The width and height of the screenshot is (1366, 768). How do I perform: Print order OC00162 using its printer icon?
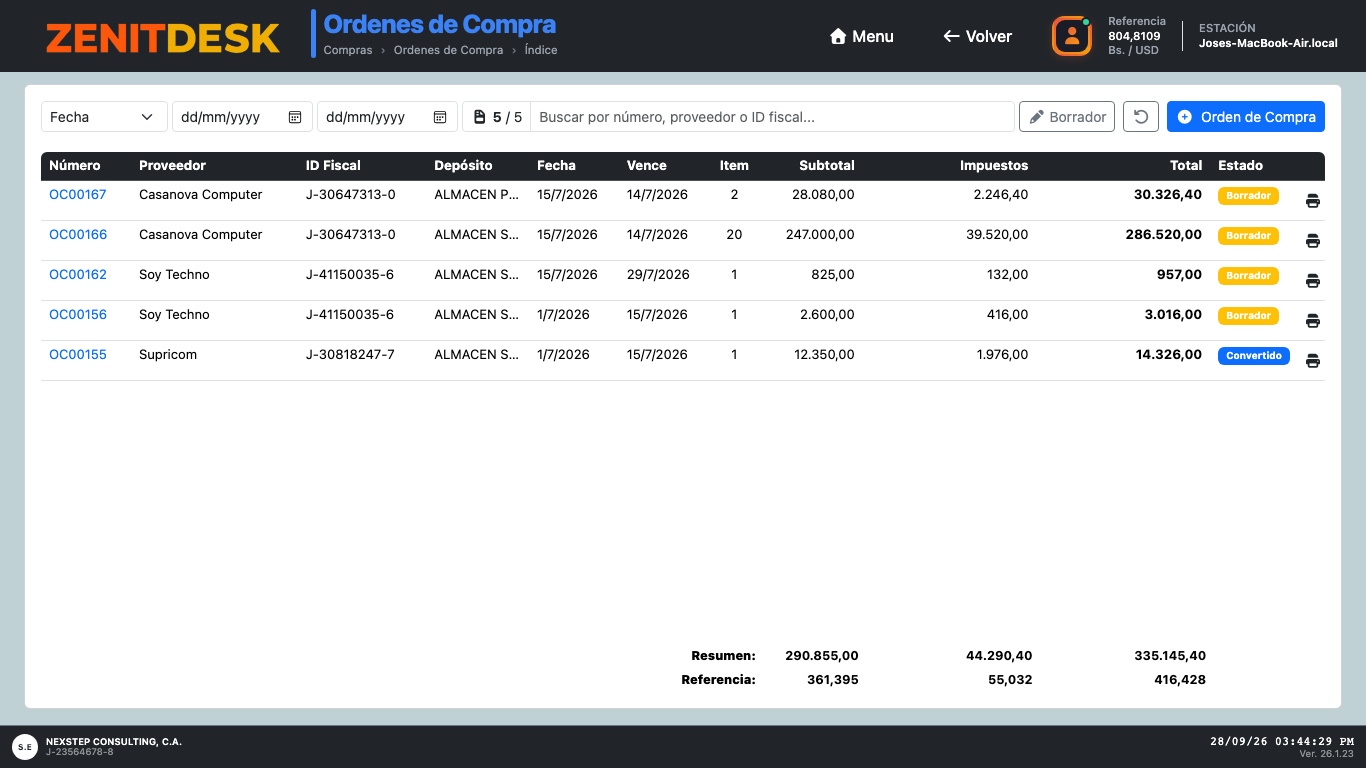(1313, 281)
